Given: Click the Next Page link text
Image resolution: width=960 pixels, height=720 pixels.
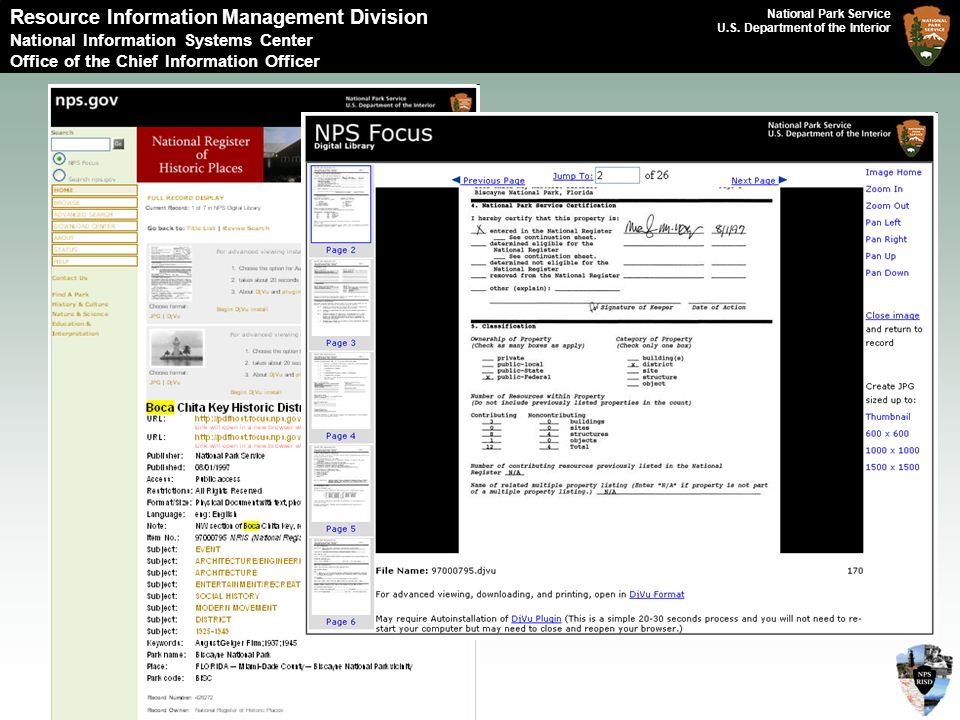Looking at the screenshot, I should pos(754,181).
